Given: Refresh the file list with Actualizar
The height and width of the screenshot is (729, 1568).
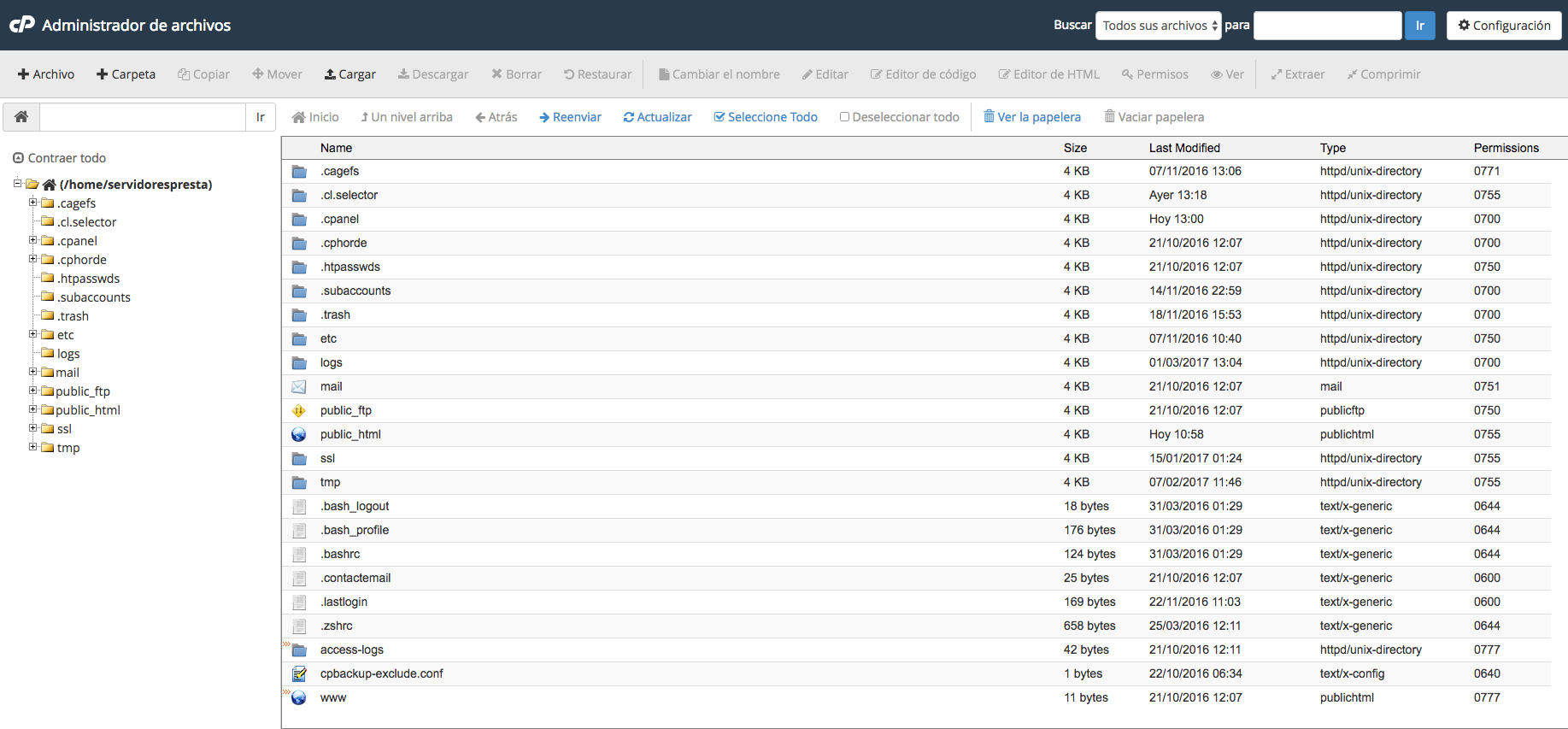Looking at the screenshot, I should 657,117.
